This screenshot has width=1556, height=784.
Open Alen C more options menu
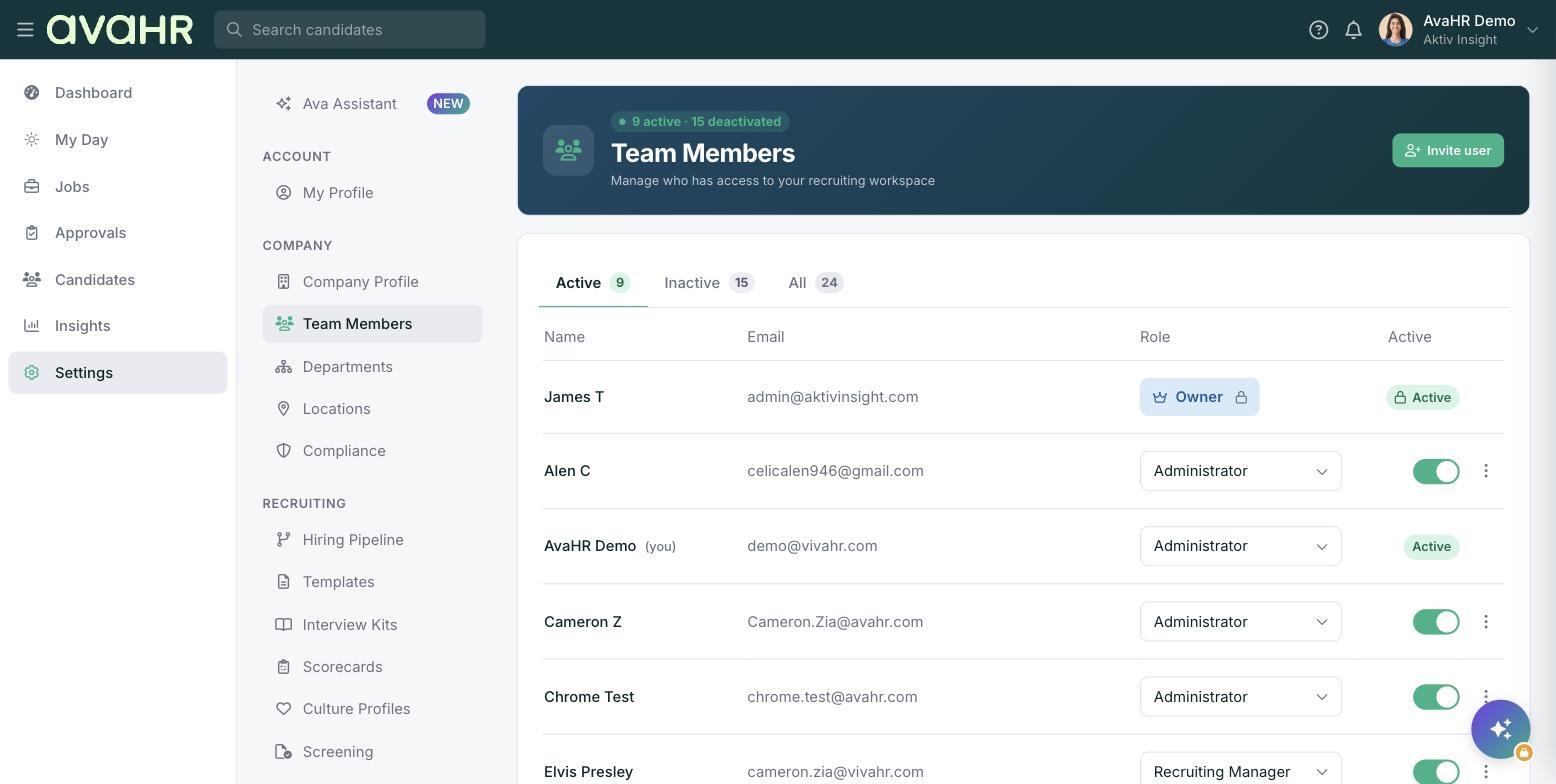point(1486,471)
